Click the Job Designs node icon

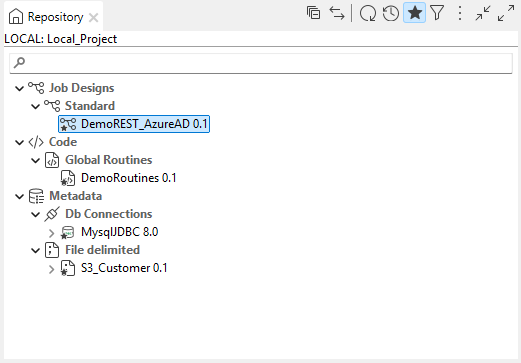click(36, 88)
